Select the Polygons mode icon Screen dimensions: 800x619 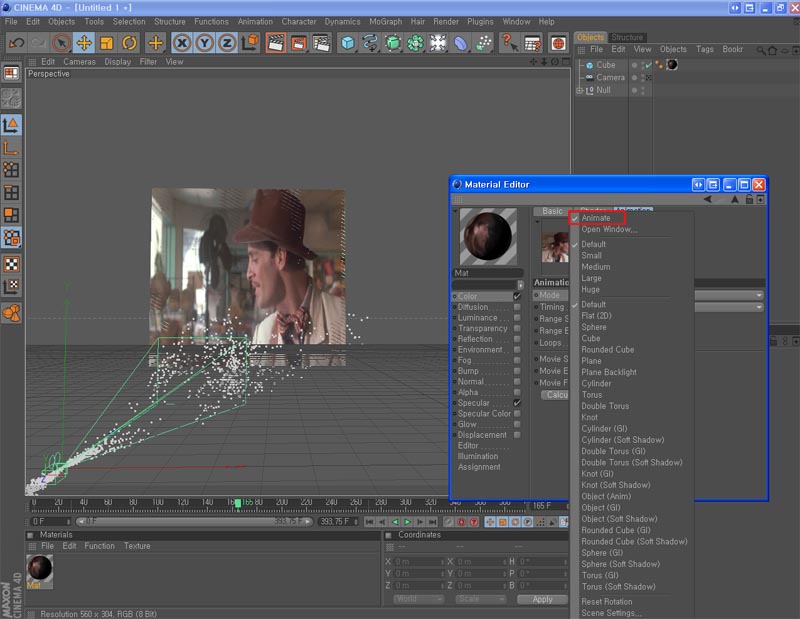pos(11,215)
